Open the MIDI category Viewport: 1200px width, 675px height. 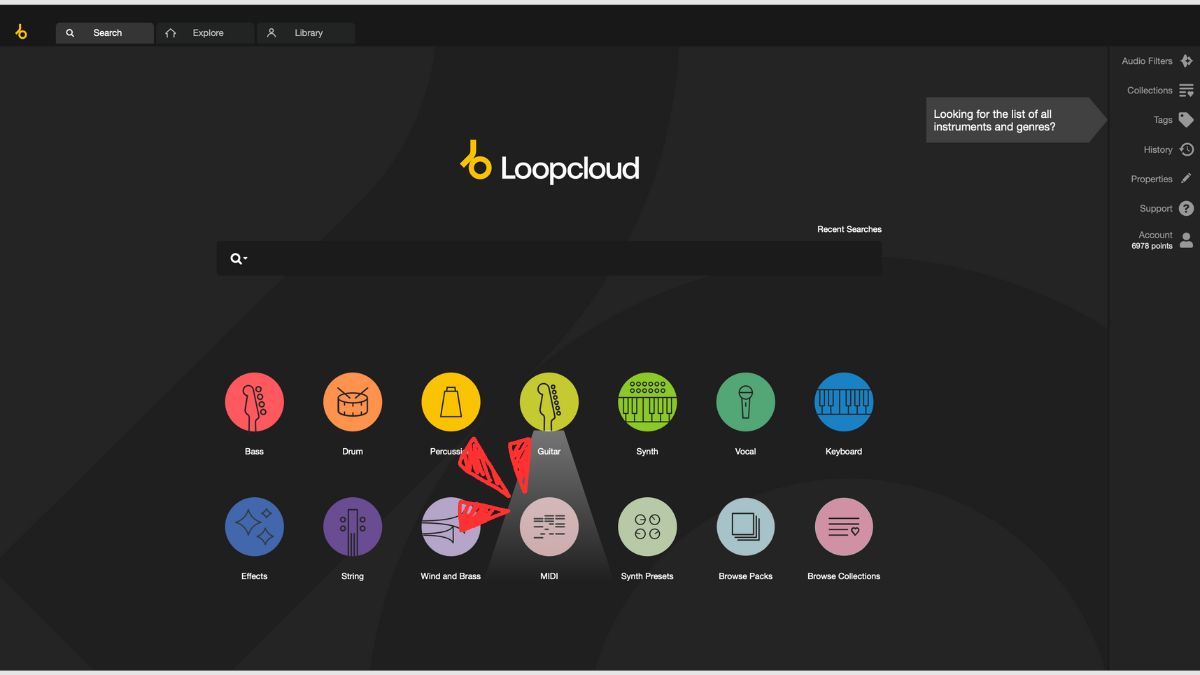pos(549,525)
